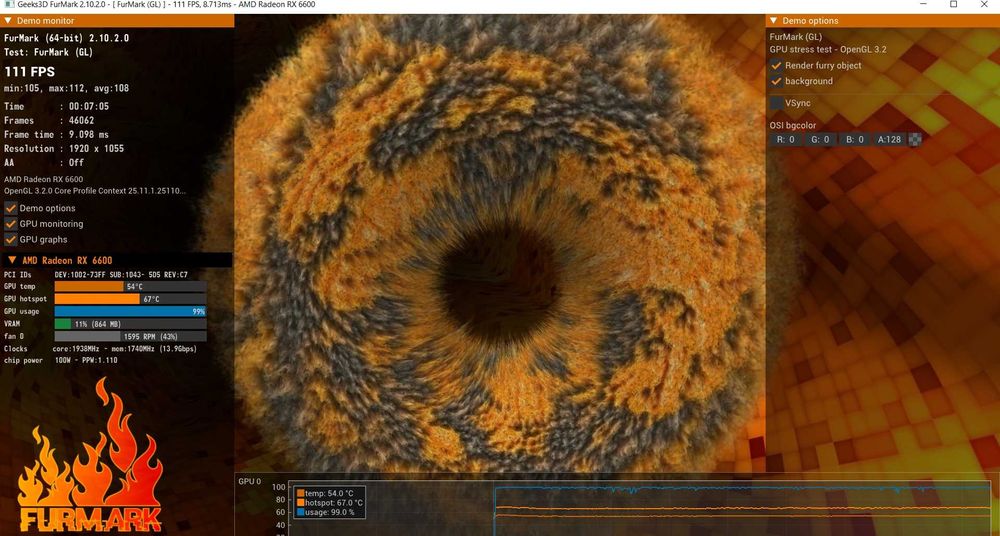
Task: Click the hotspot: 67.0 °C graph legend
Action: [x=330, y=503]
